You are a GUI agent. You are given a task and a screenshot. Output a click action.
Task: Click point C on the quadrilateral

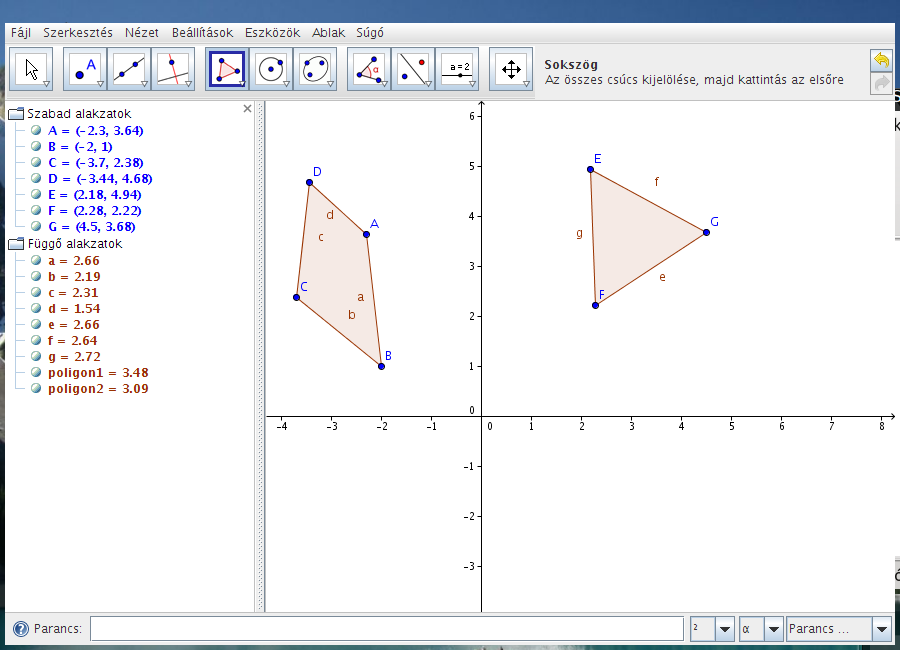pyautogui.click(x=297, y=297)
